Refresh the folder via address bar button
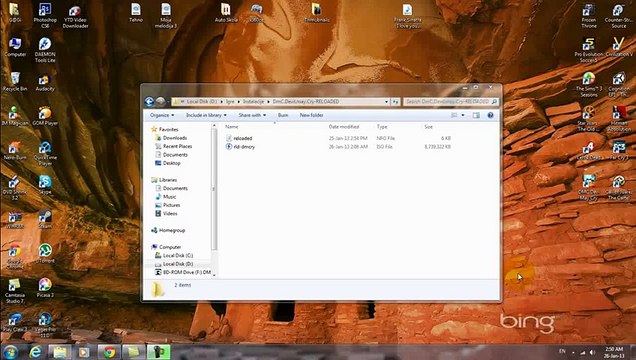The height and width of the screenshot is (360, 636). [x=395, y=102]
